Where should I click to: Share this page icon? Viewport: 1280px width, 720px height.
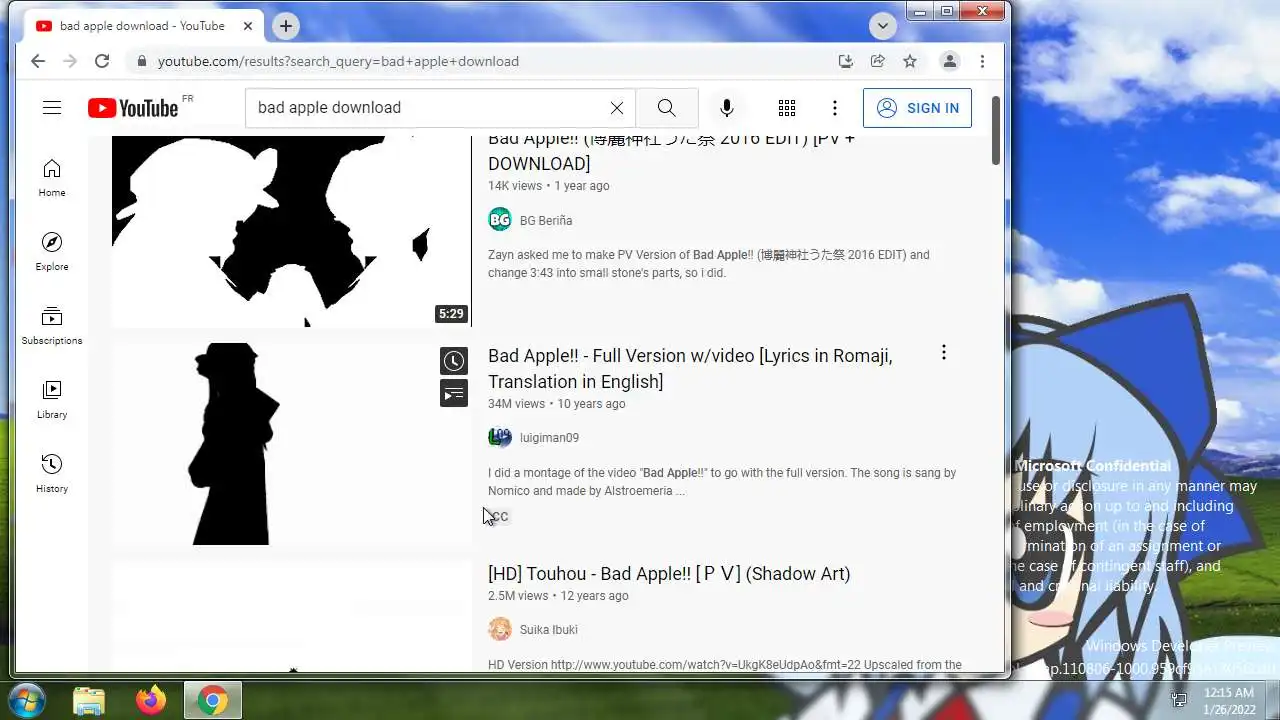(x=878, y=61)
